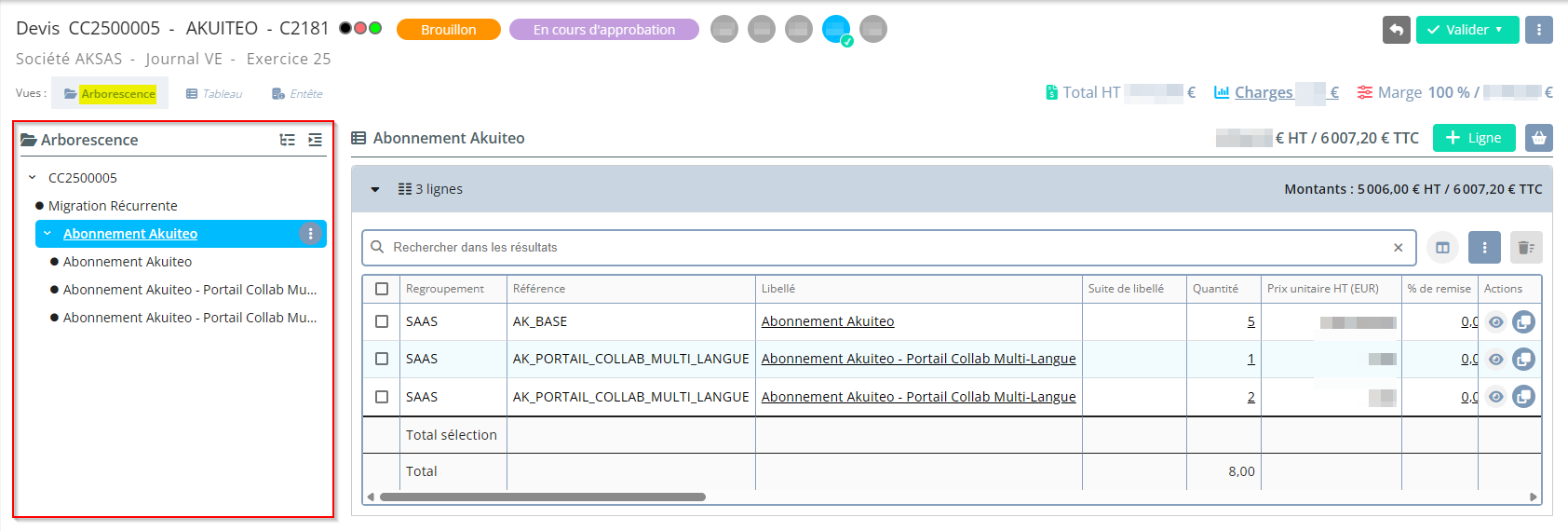
Task: Collapse the highlighted Abonnement Akuiteo tree node
Action: tap(47, 234)
